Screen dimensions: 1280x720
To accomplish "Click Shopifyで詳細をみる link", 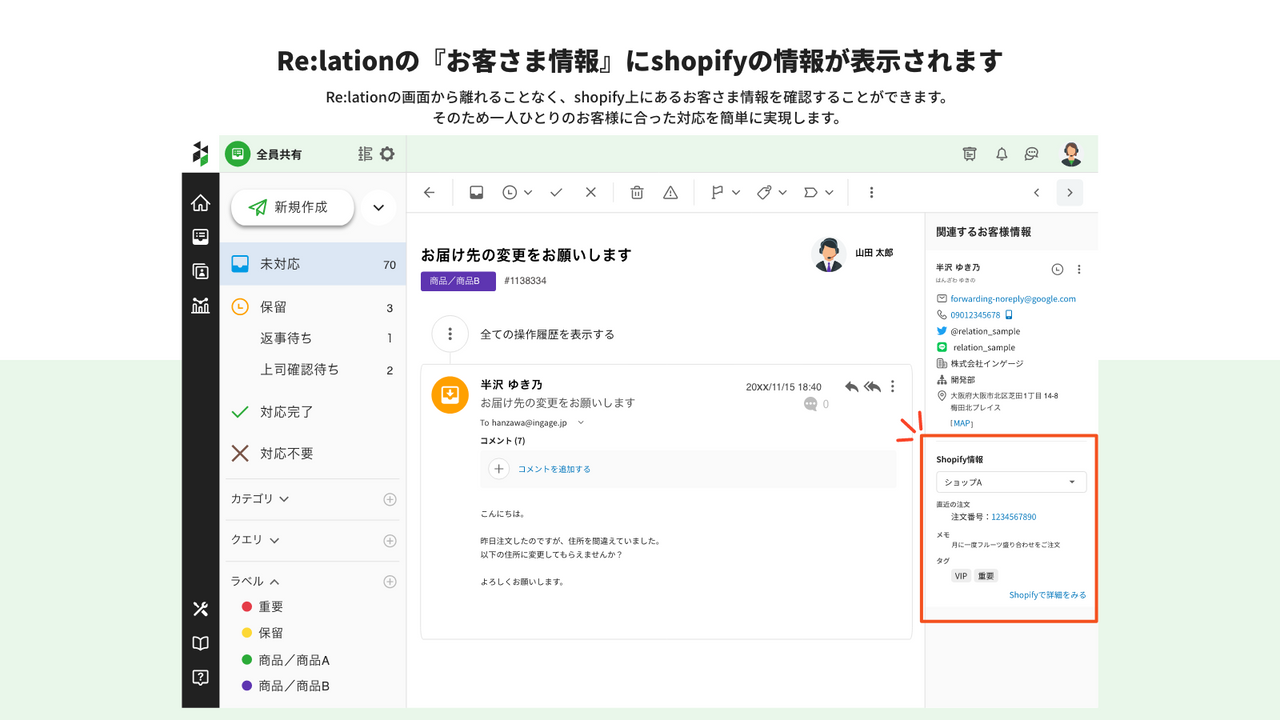I will pos(1047,595).
